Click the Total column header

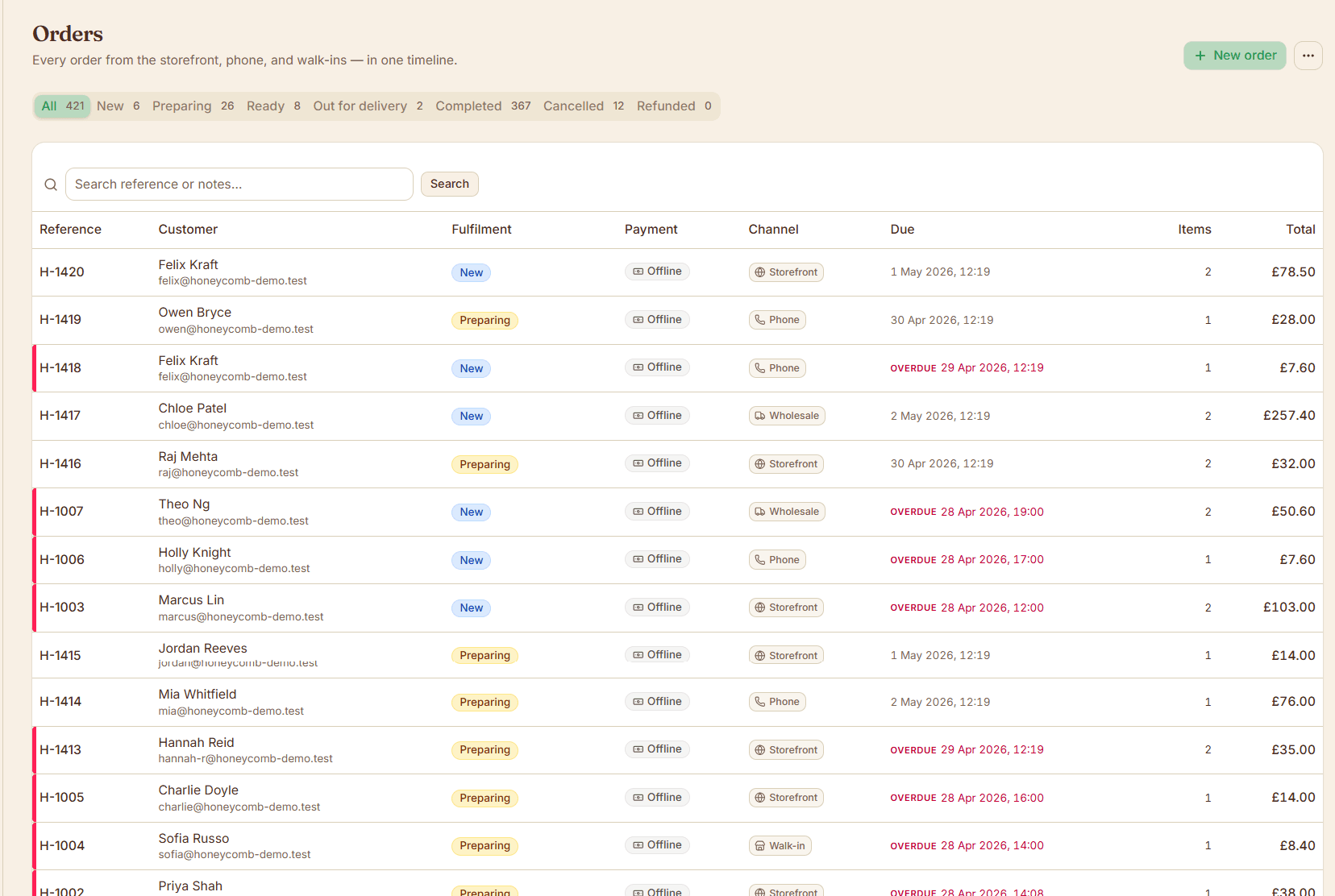point(1300,230)
